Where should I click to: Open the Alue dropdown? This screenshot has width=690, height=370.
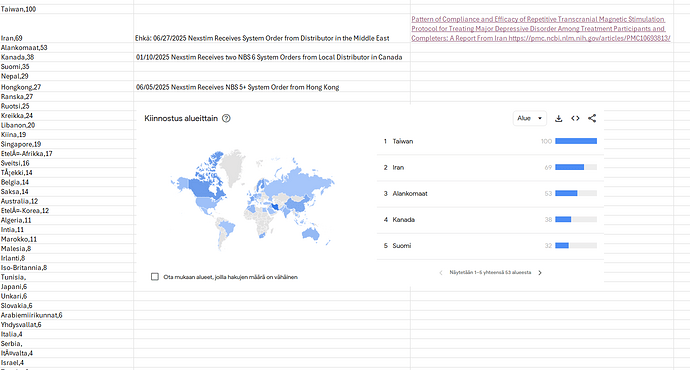(530, 118)
